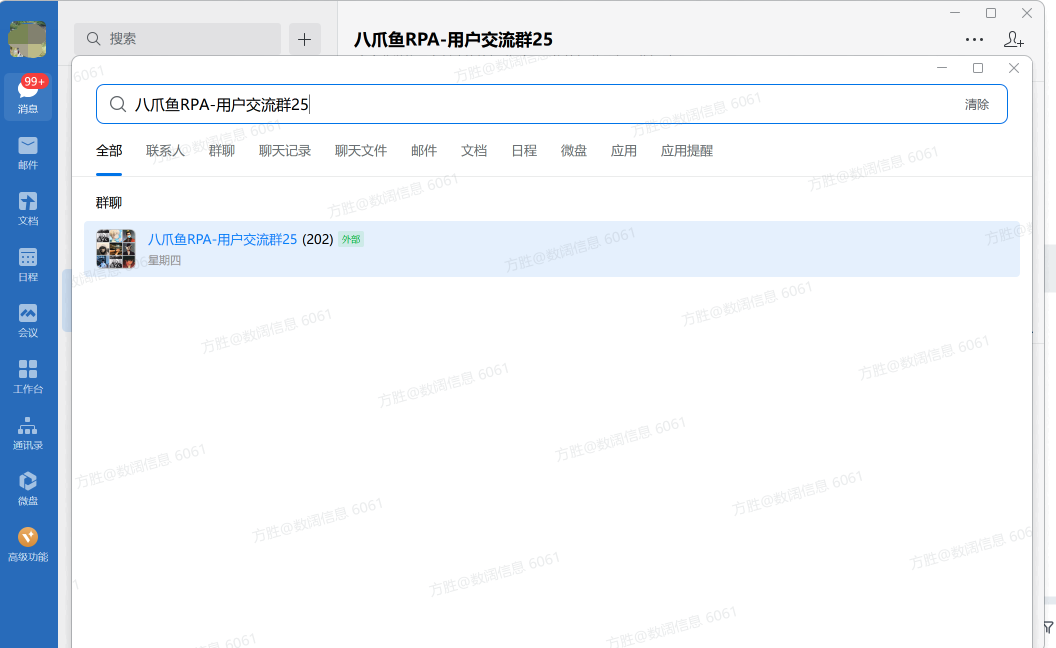This screenshot has height=648, width=1056.
Task: Open the 八爪鱼RPA-用户交流群25 search result
Action: (x=552, y=249)
